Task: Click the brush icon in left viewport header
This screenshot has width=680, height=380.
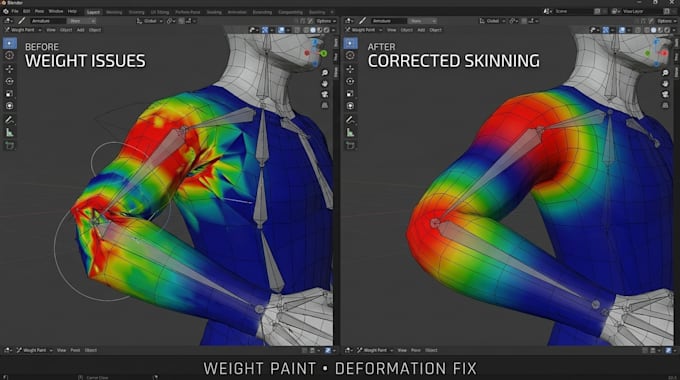Action: point(21,21)
